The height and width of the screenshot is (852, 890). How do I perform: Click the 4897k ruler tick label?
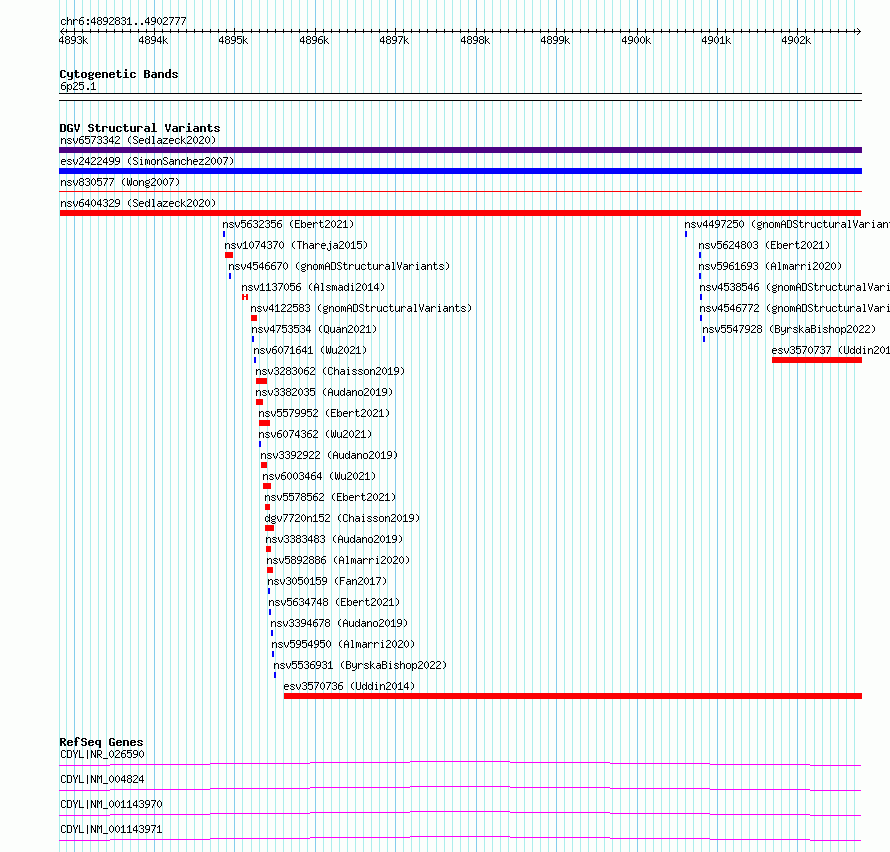394,40
